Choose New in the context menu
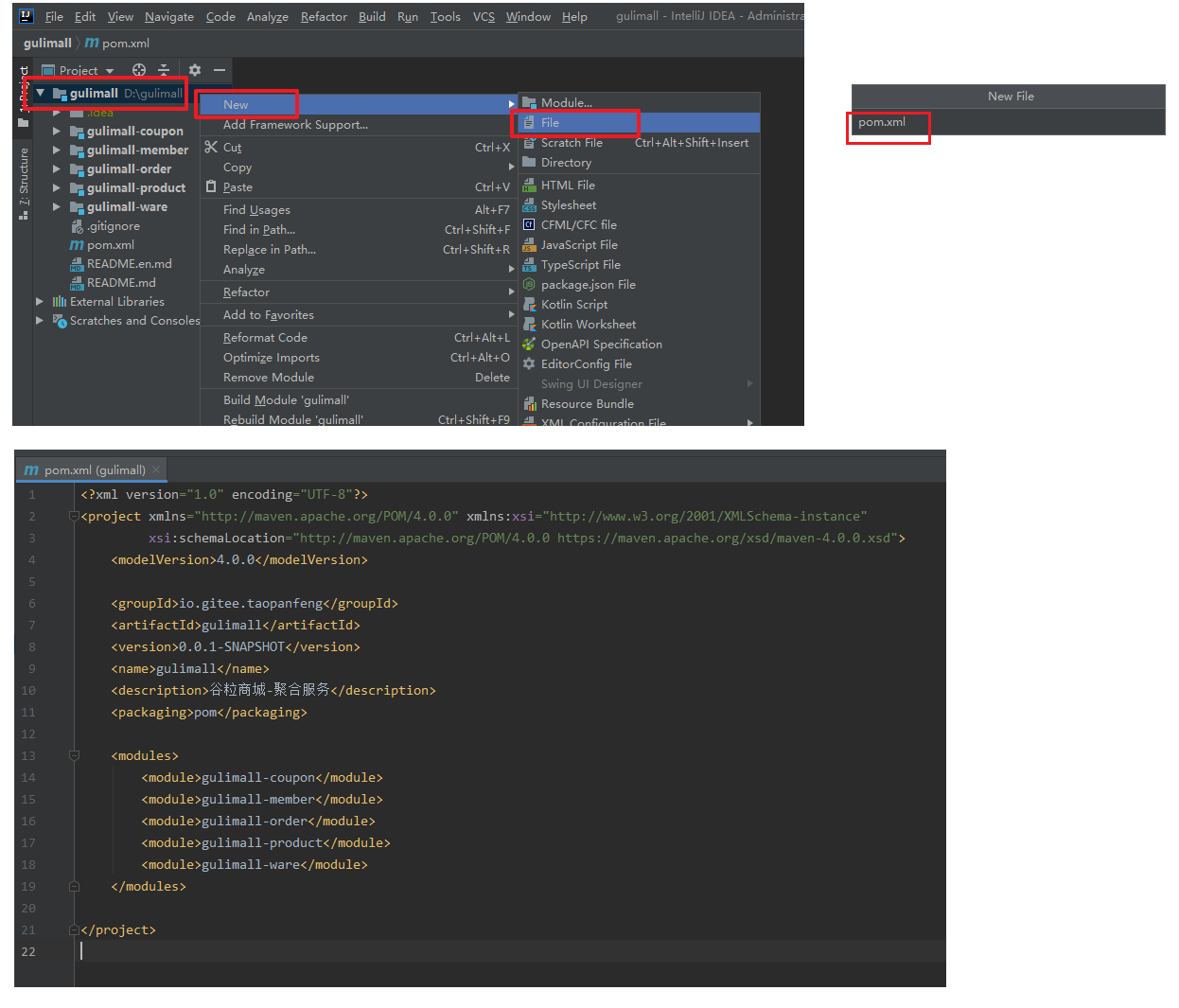This screenshot has width=1179, height=1008. [x=360, y=104]
